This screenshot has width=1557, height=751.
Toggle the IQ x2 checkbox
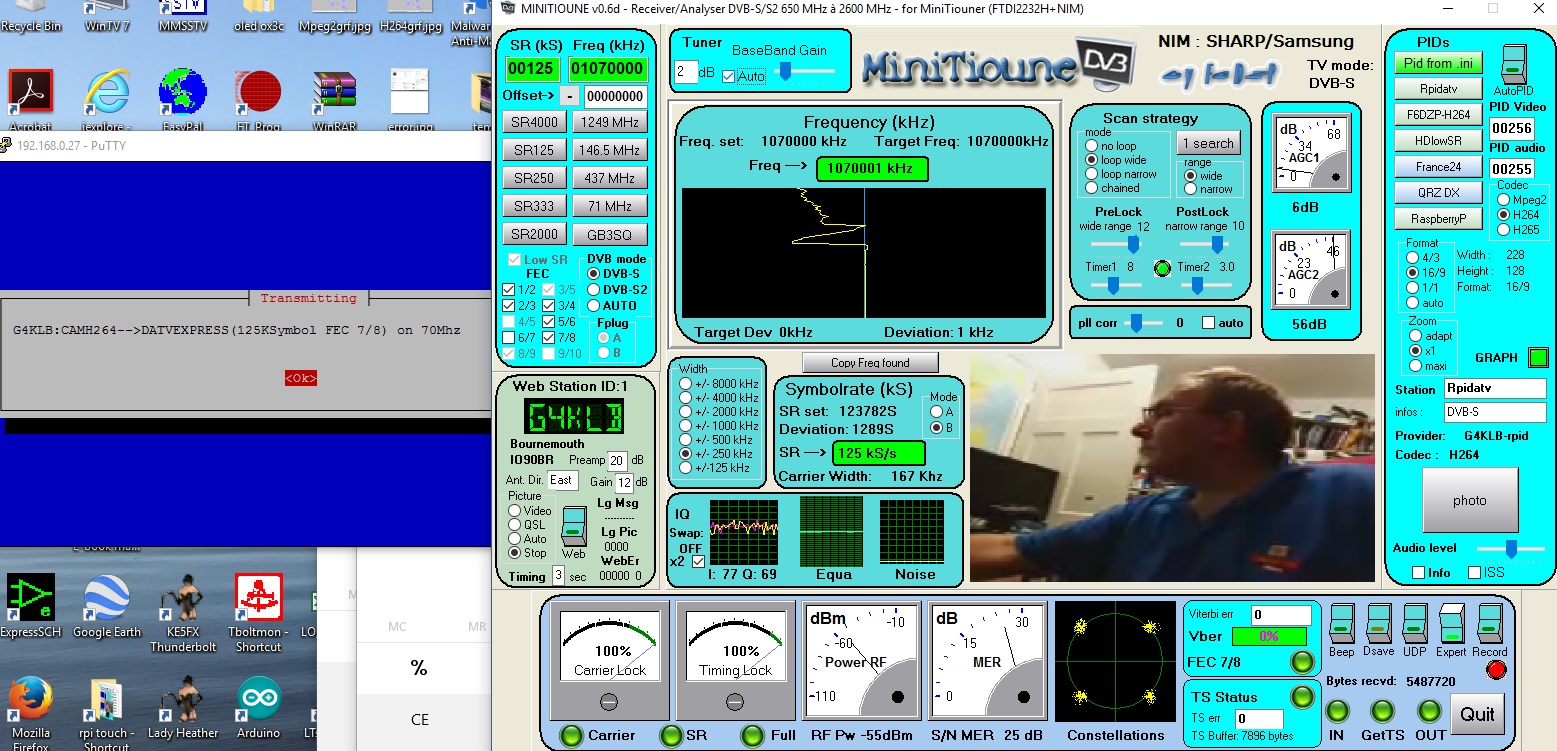(x=698, y=561)
